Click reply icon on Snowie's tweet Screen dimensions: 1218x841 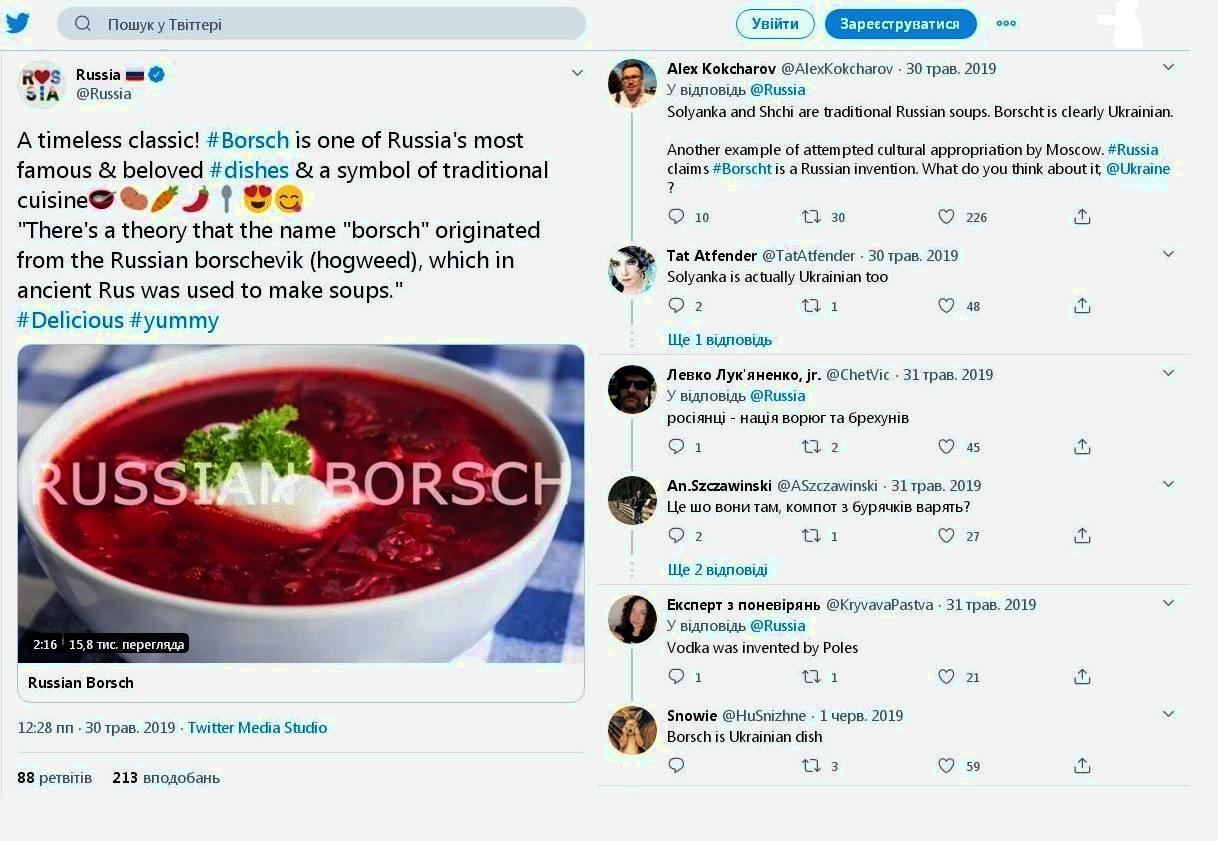click(x=676, y=766)
